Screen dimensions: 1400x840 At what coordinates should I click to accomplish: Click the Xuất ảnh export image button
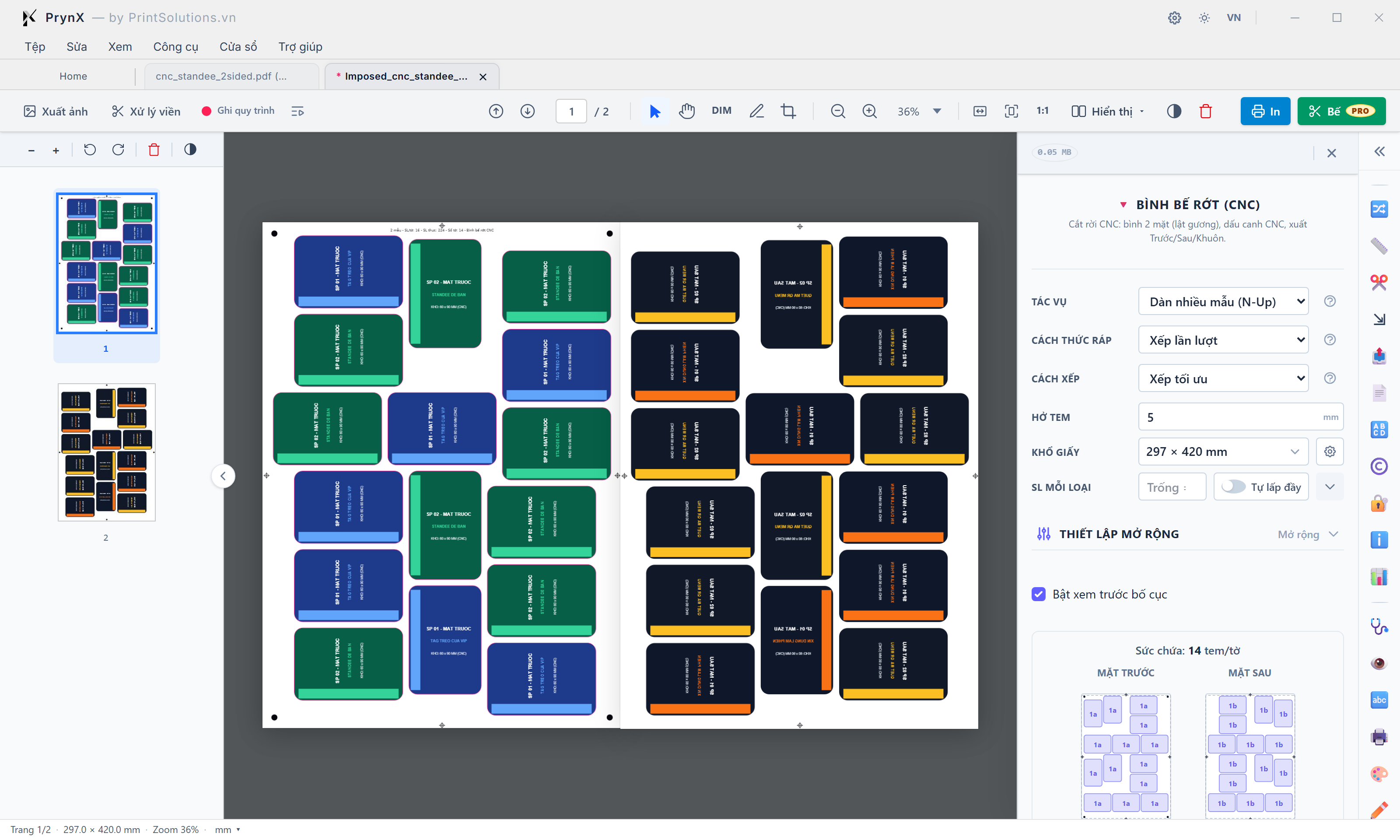pyautogui.click(x=56, y=111)
